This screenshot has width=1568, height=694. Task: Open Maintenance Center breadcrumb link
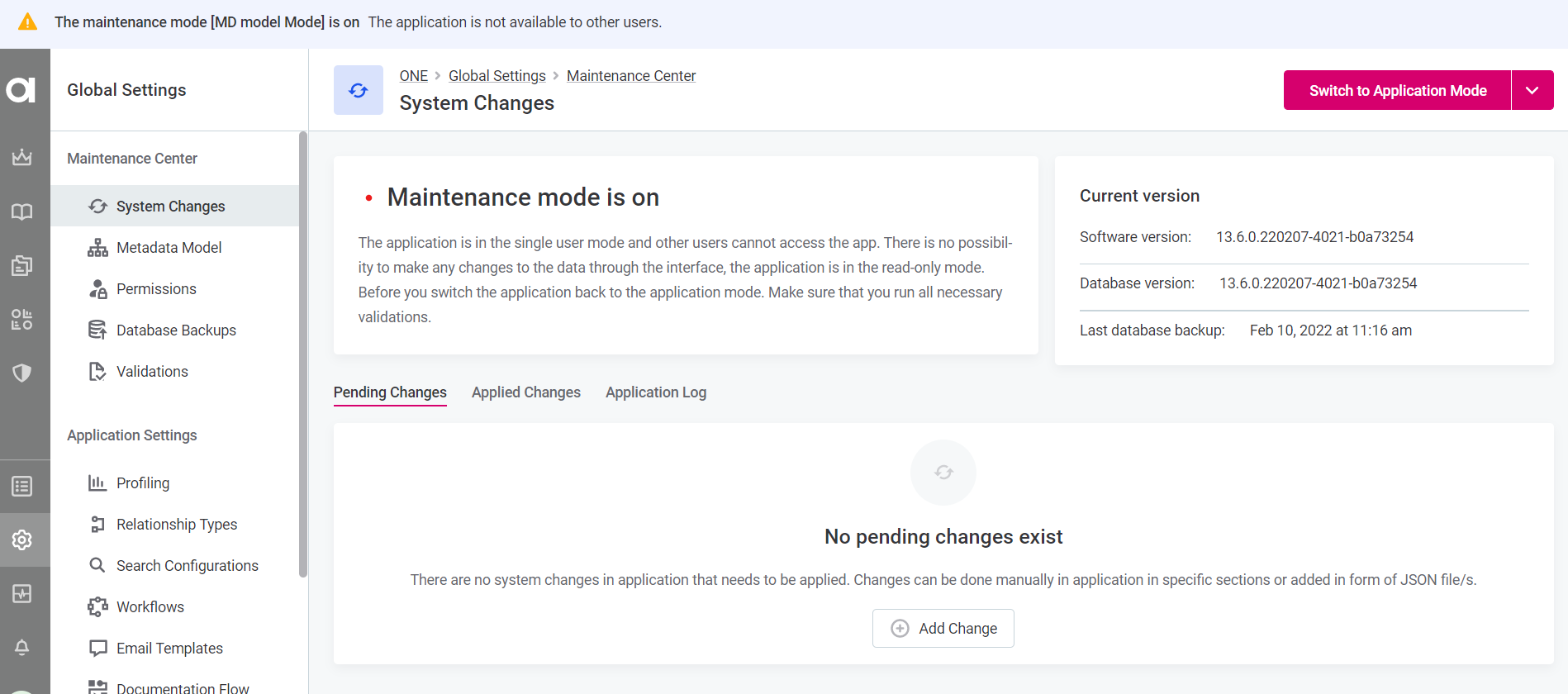630,76
